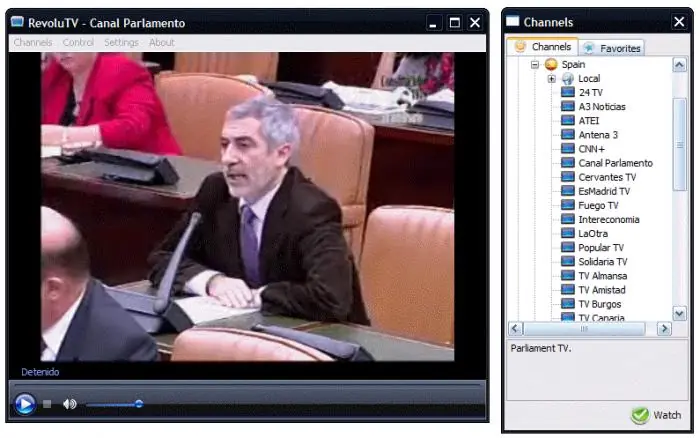Click the horizontal scroll right arrow
700x438 pixels.
click(664, 329)
